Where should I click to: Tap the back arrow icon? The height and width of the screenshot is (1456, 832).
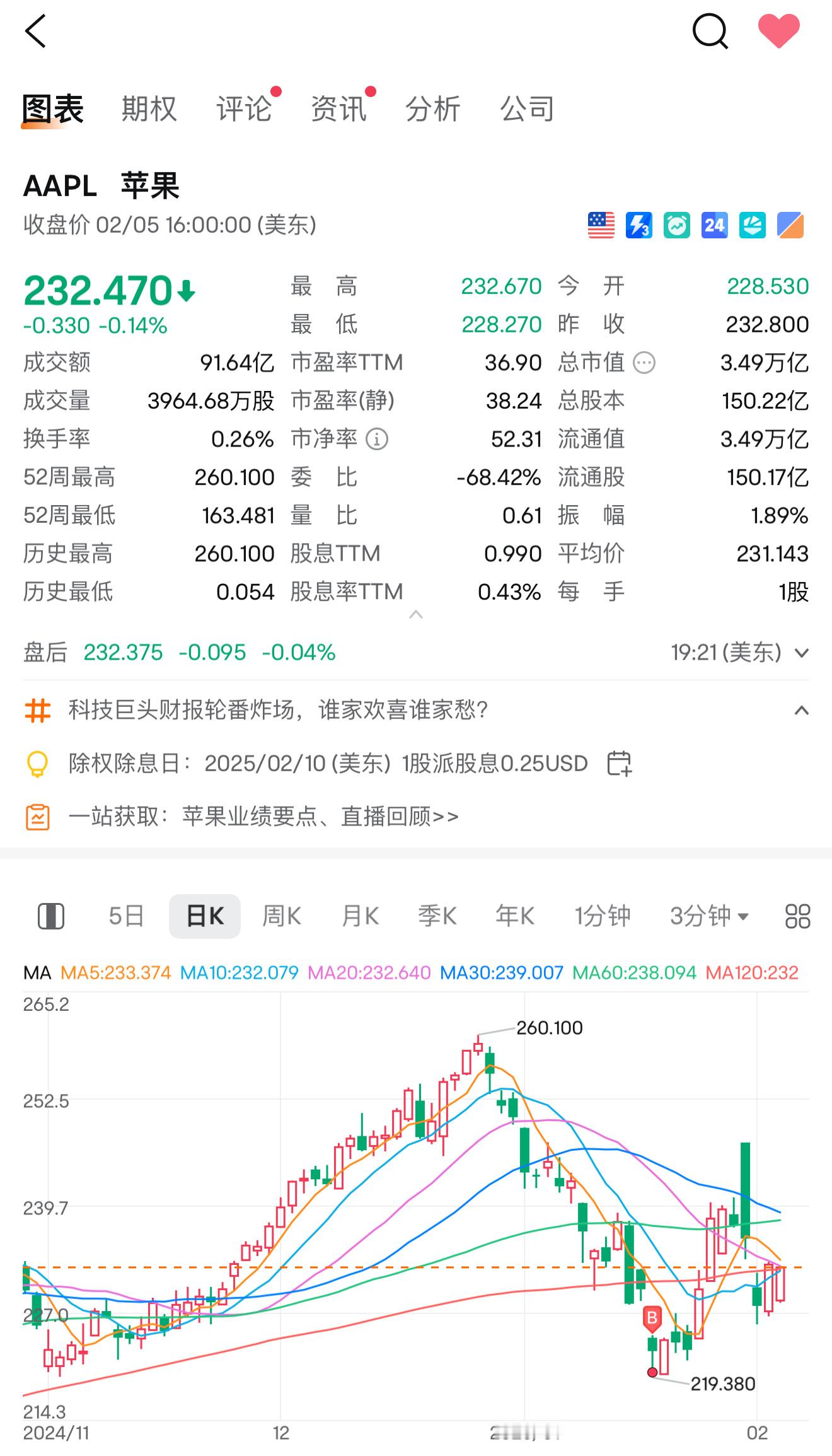pyautogui.click(x=35, y=31)
